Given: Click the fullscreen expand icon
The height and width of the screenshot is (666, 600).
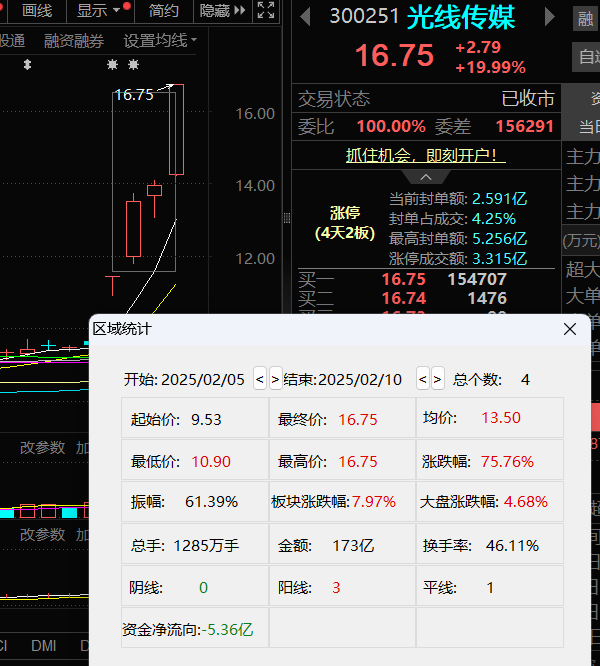Looking at the screenshot, I should [x=266, y=10].
